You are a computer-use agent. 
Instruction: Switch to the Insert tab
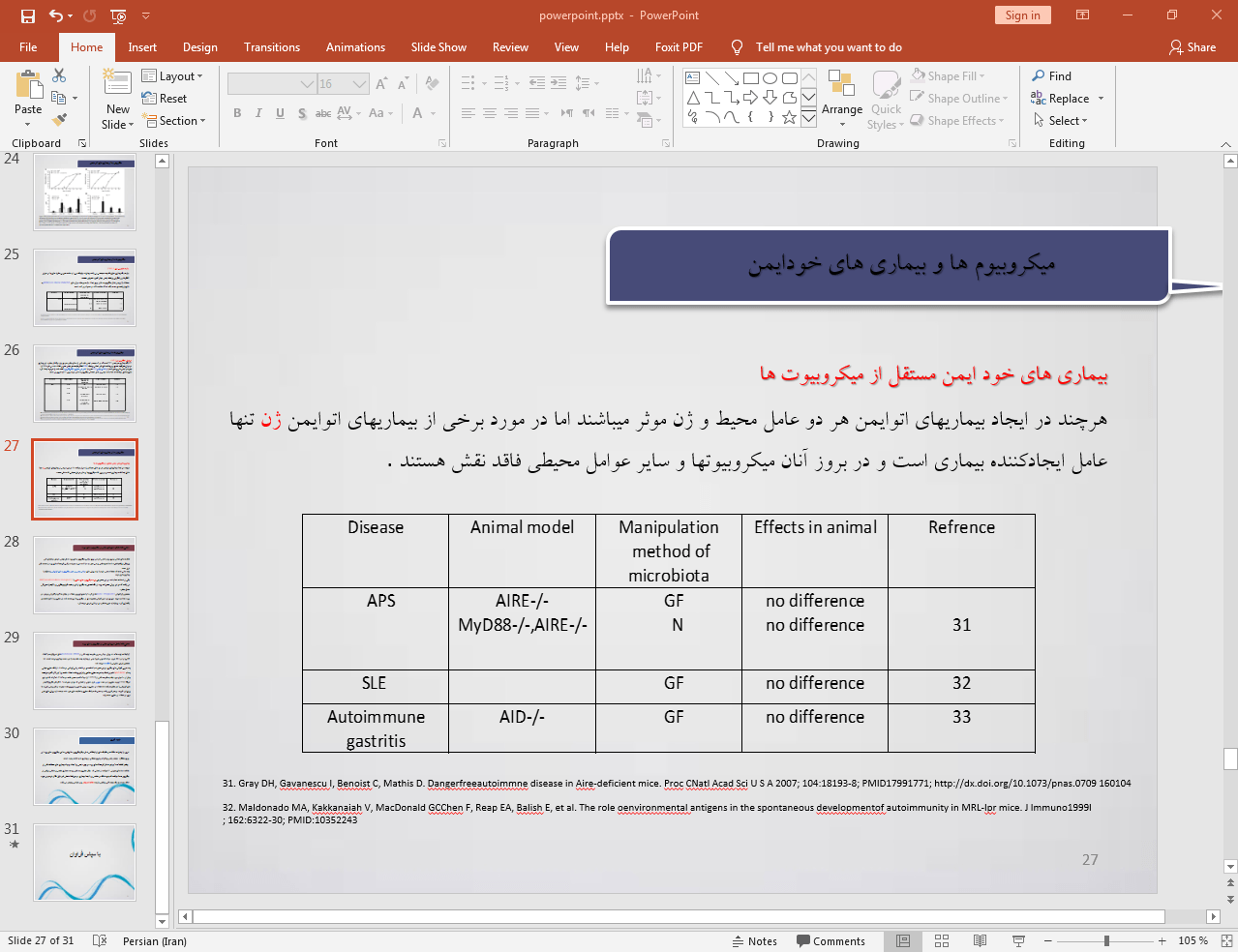tap(142, 47)
